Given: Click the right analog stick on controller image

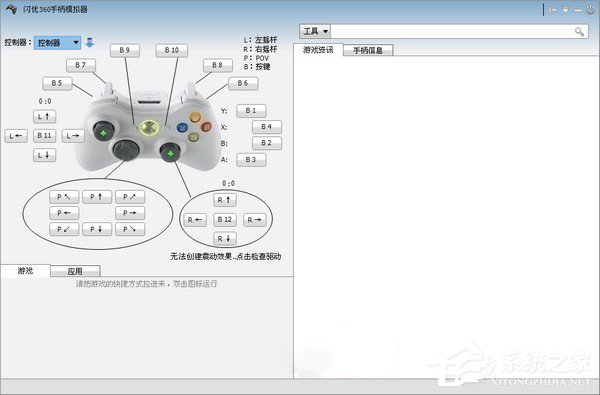Looking at the screenshot, I should pyautogui.click(x=170, y=152).
